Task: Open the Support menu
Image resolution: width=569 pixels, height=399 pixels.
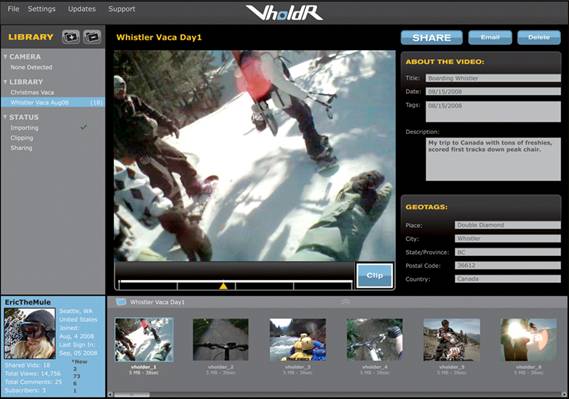Action: click(121, 9)
